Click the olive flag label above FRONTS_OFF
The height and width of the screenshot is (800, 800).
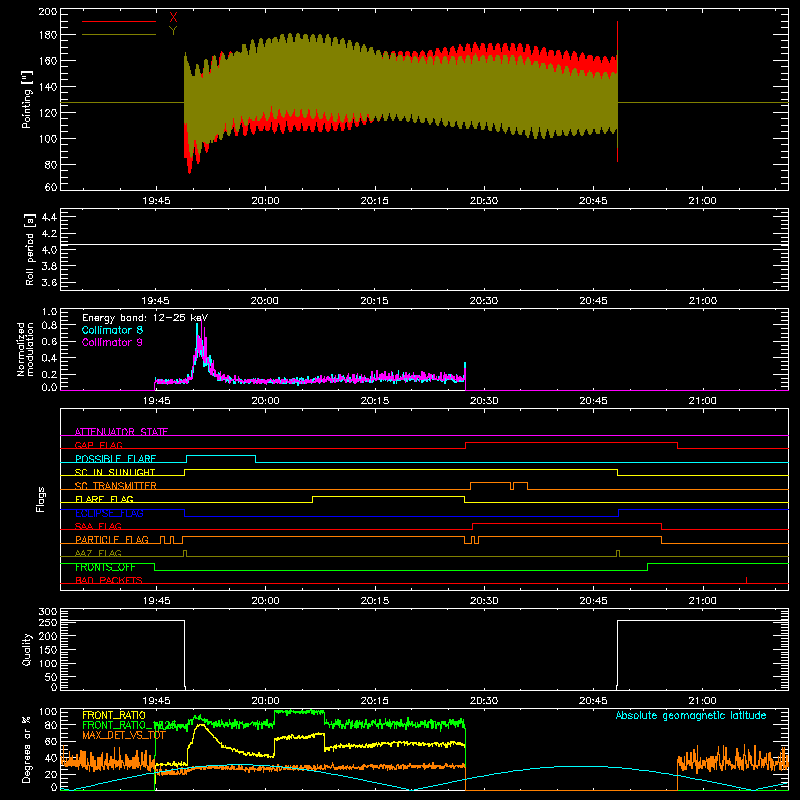pos(98,553)
